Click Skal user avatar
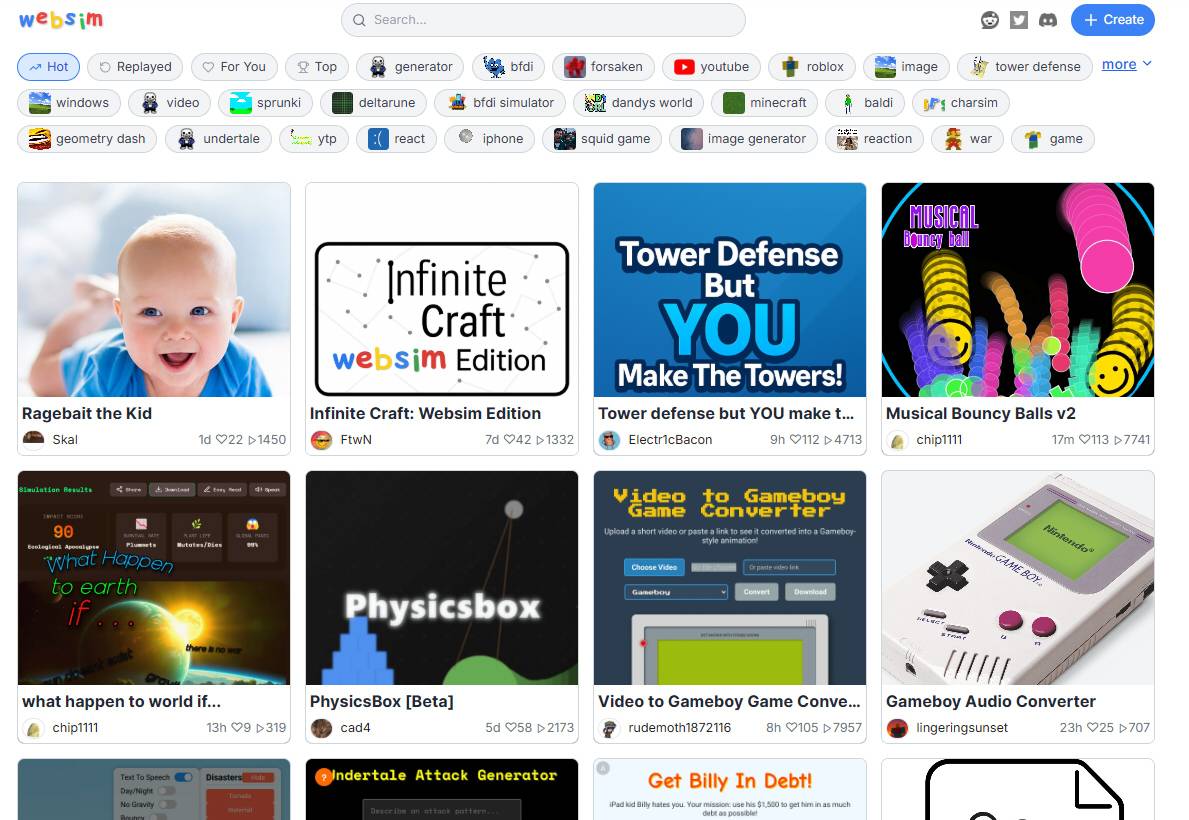The height and width of the screenshot is (820, 1189). 33,440
